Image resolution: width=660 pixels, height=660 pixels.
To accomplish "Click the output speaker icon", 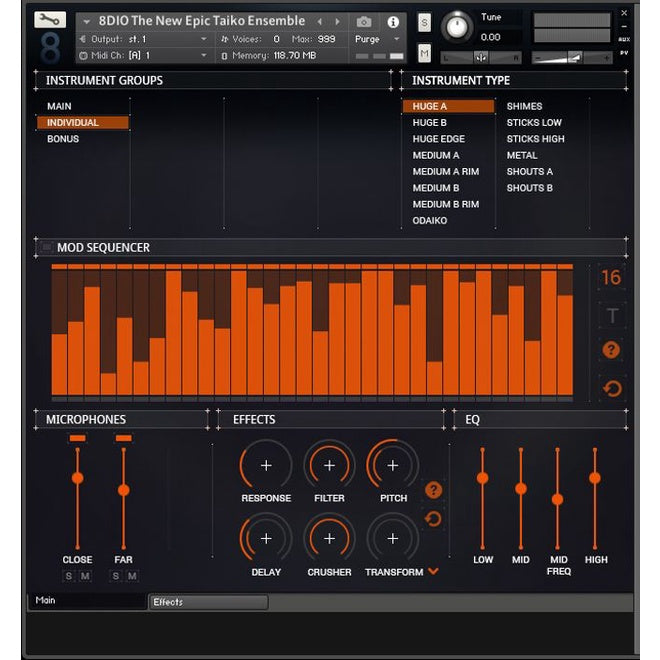I will pyautogui.click(x=83, y=39).
